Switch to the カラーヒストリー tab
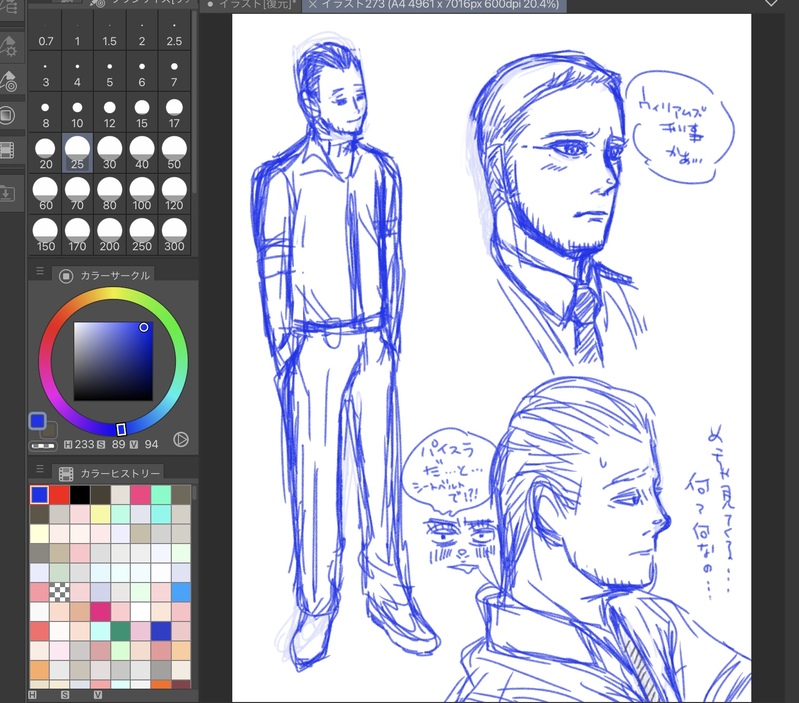The width and height of the screenshot is (799, 703). pyautogui.click(x=109, y=474)
